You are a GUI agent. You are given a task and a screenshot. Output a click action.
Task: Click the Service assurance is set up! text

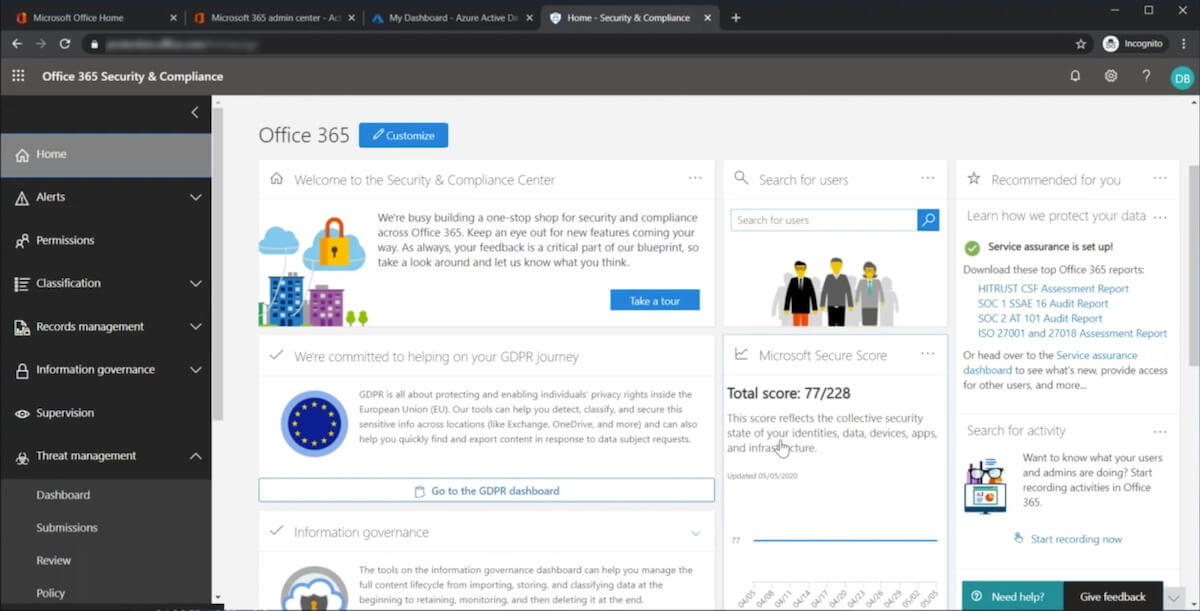(x=1050, y=247)
